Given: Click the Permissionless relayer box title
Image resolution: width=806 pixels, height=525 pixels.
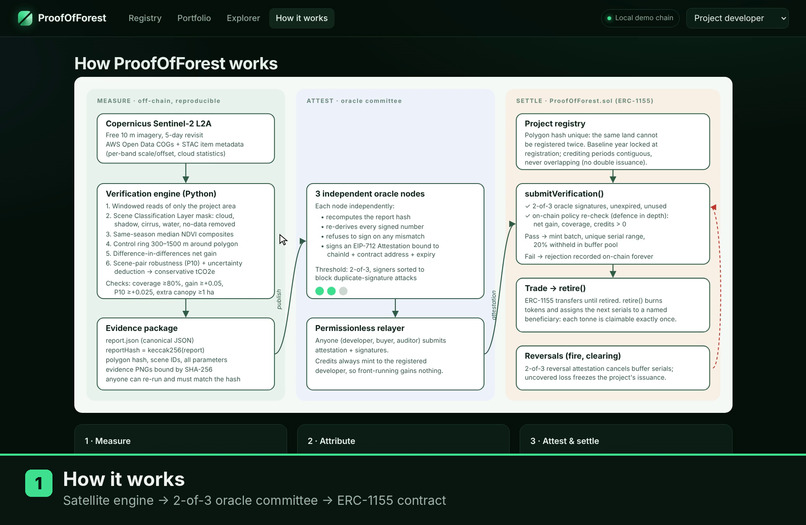Looking at the screenshot, I should pyautogui.click(x=360, y=328).
